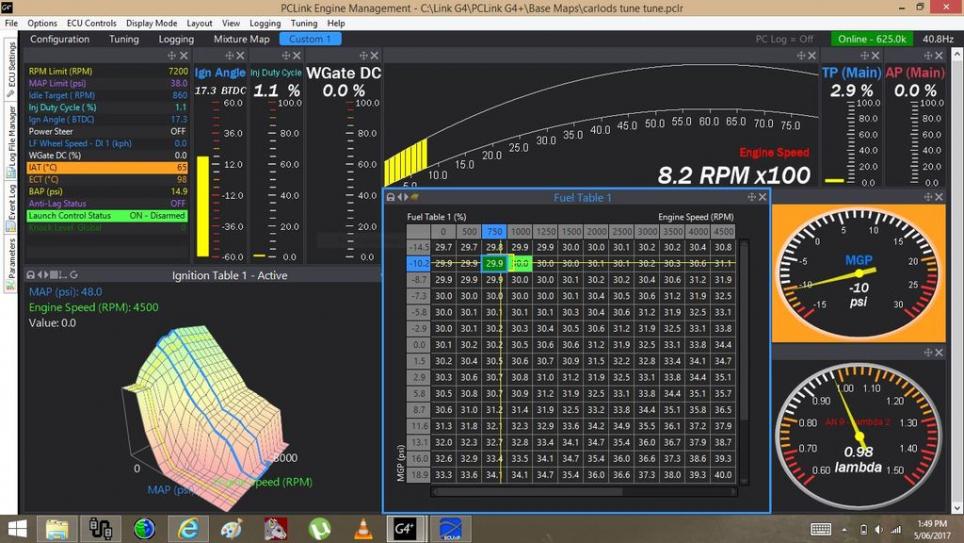Close the TP (Main) gauge panel
This screenshot has height=543, width=964.
point(875,56)
